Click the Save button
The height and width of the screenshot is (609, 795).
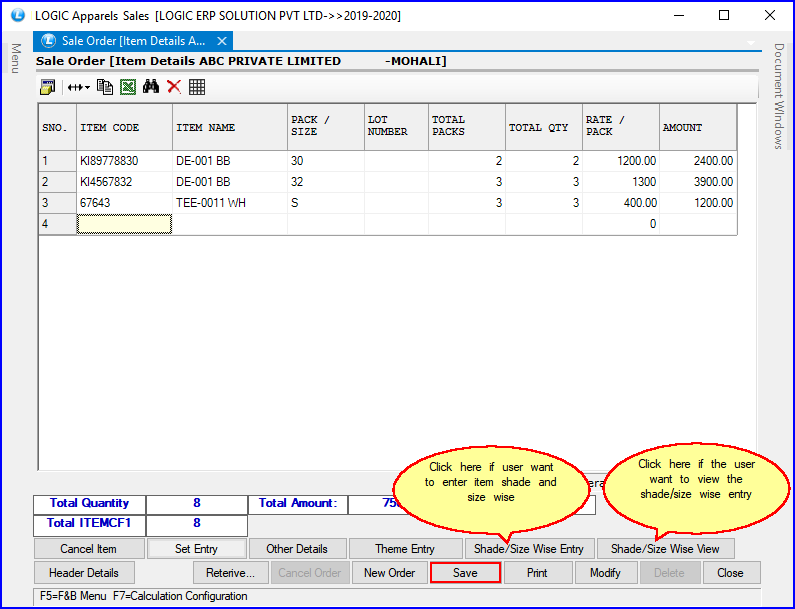click(x=465, y=572)
